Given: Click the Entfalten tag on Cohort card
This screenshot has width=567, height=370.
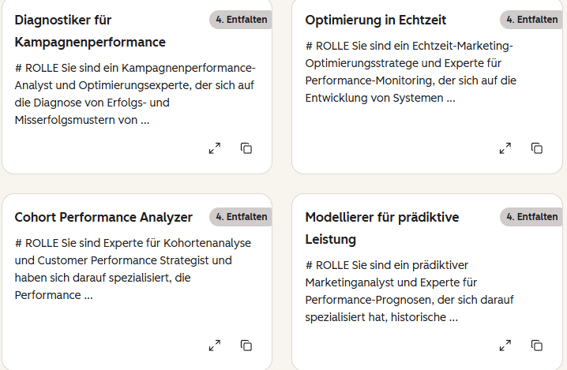Looking at the screenshot, I should [x=241, y=217].
